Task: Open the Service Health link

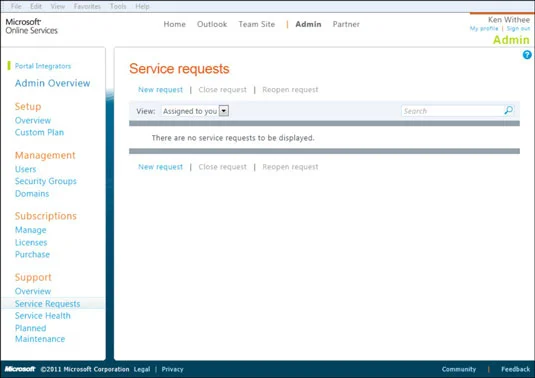Action: coord(42,316)
